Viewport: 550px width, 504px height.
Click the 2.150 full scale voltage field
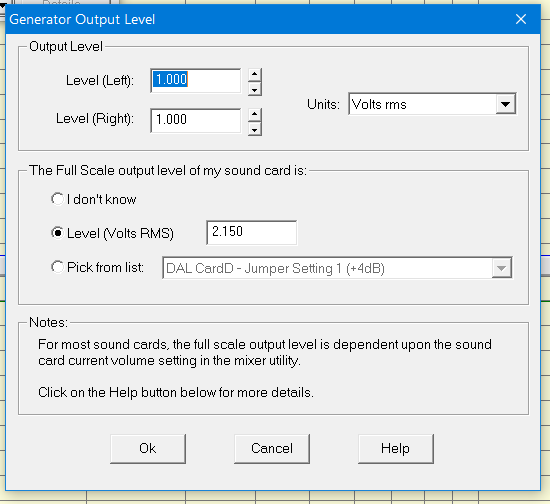point(251,233)
